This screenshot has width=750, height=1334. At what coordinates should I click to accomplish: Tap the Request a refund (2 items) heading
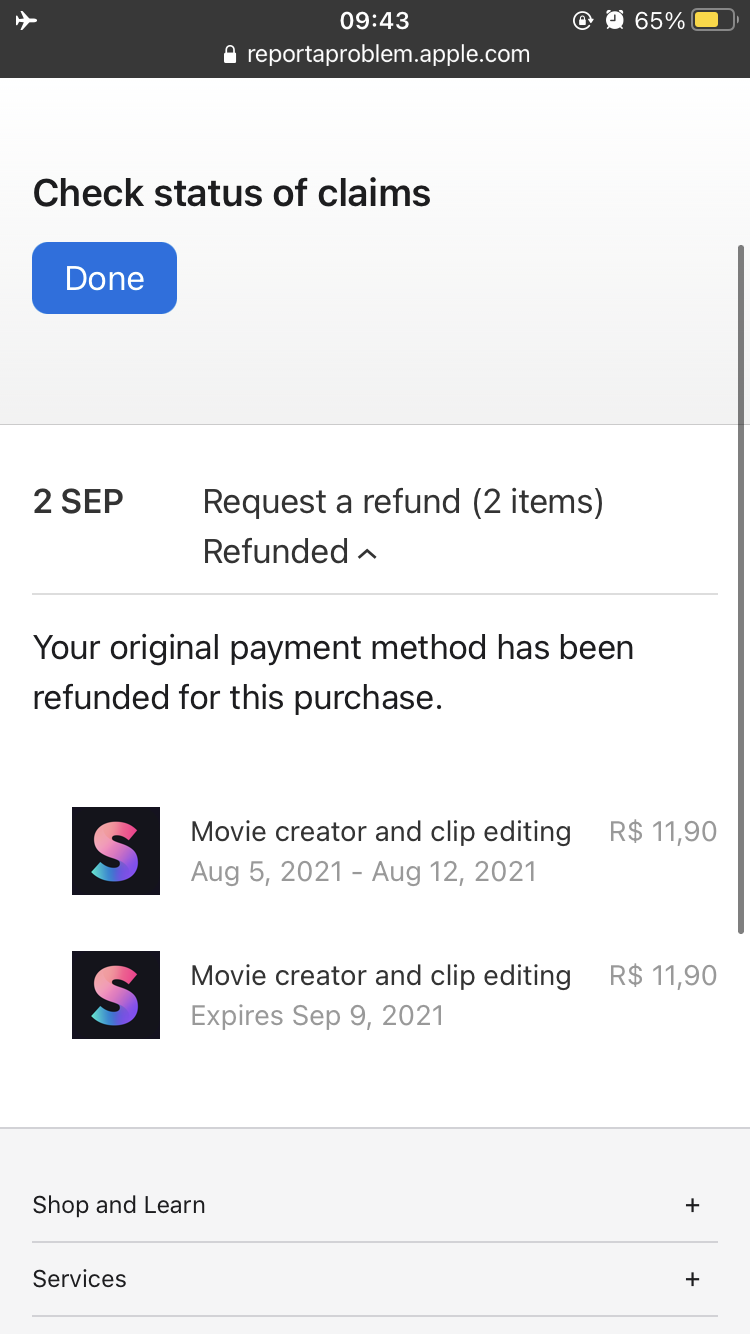coord(403,502)
